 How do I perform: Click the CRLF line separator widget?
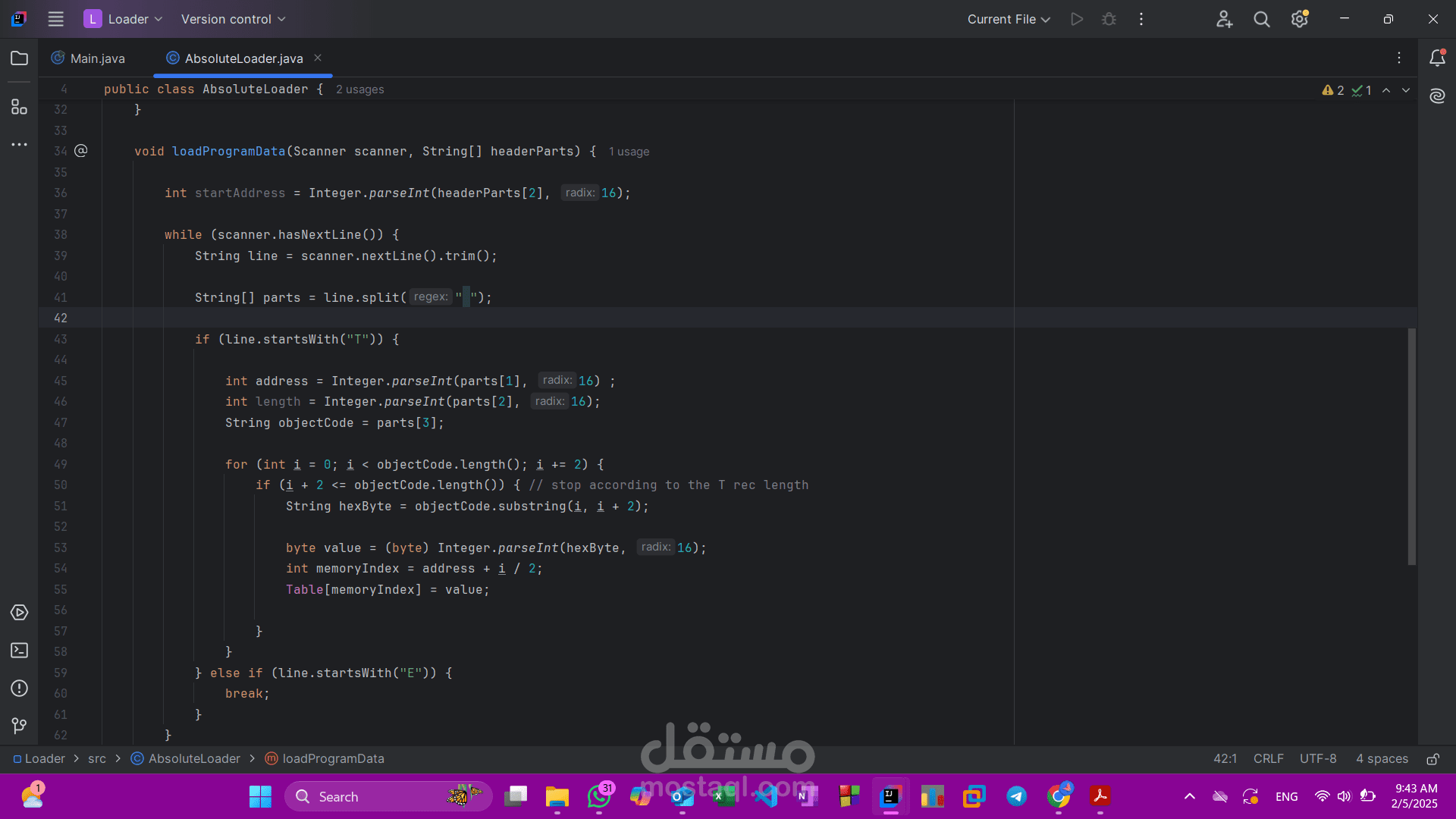(x=1268, y=759)
